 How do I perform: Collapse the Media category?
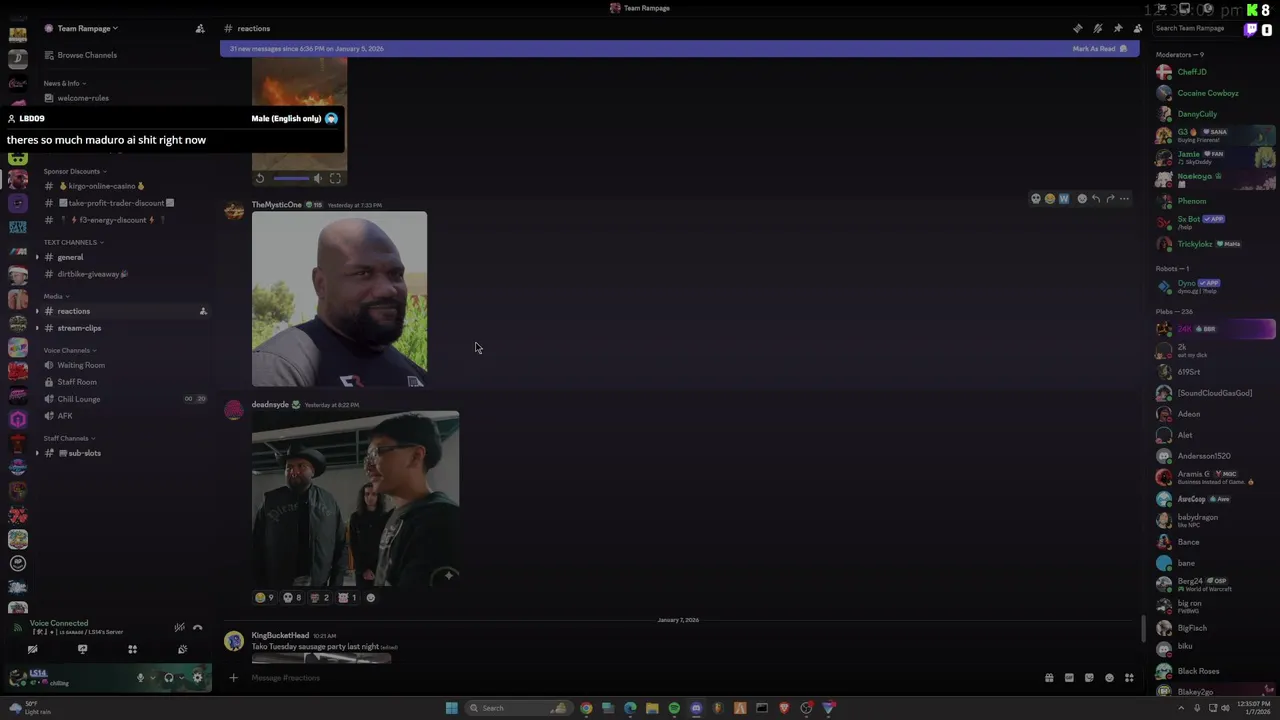pyautogui.click(x=57, y=296)
